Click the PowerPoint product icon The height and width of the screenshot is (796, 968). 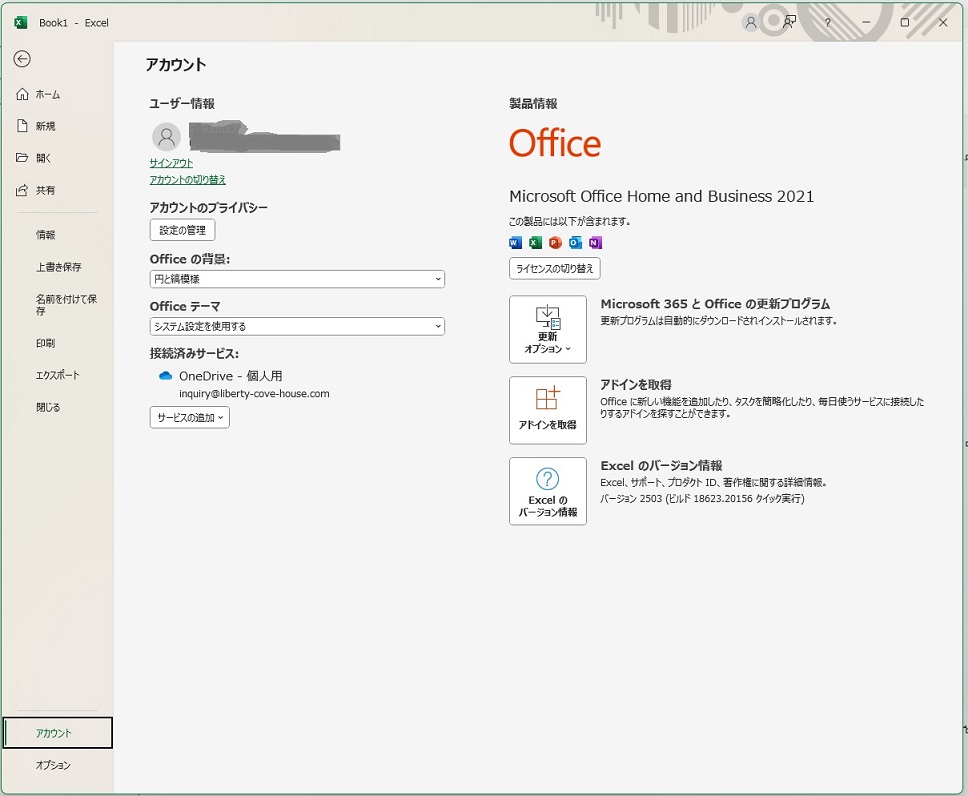coord(555,243)
